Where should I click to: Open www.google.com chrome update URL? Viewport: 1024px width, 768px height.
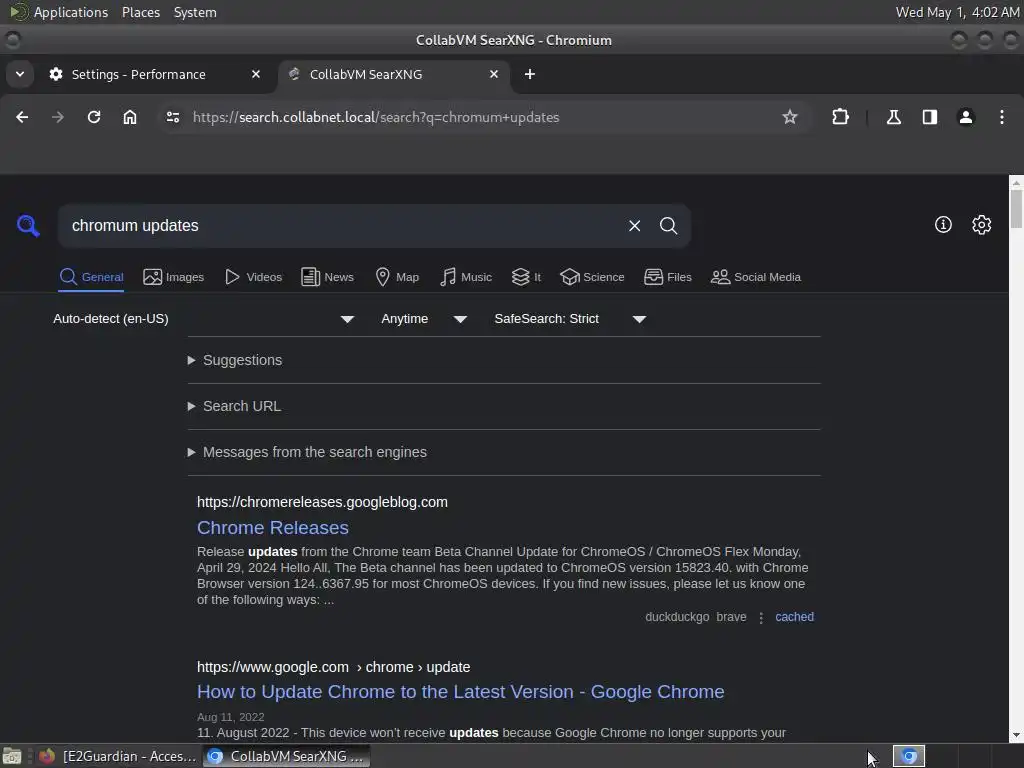pos(333,667)
